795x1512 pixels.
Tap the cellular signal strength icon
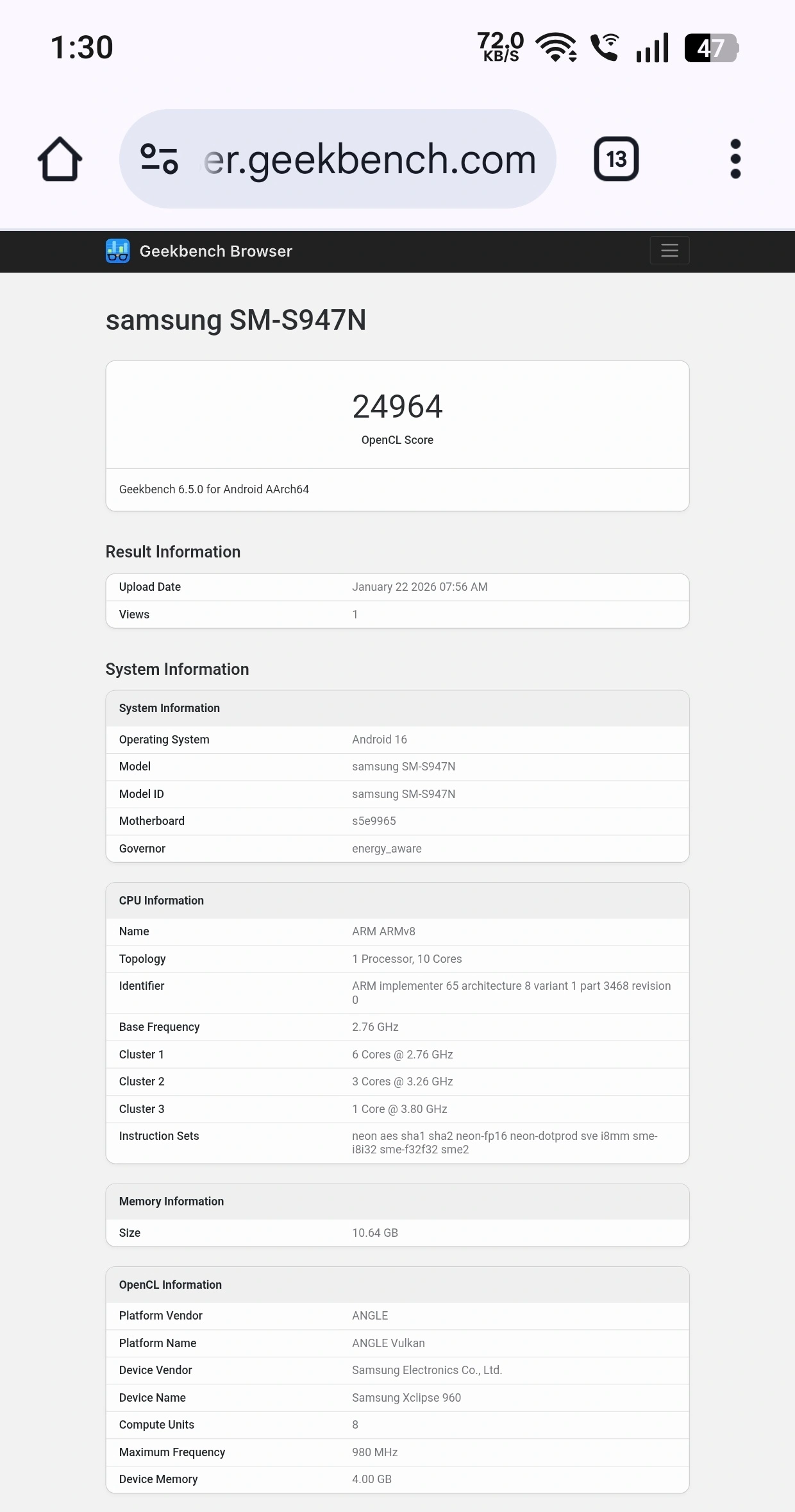651,47
